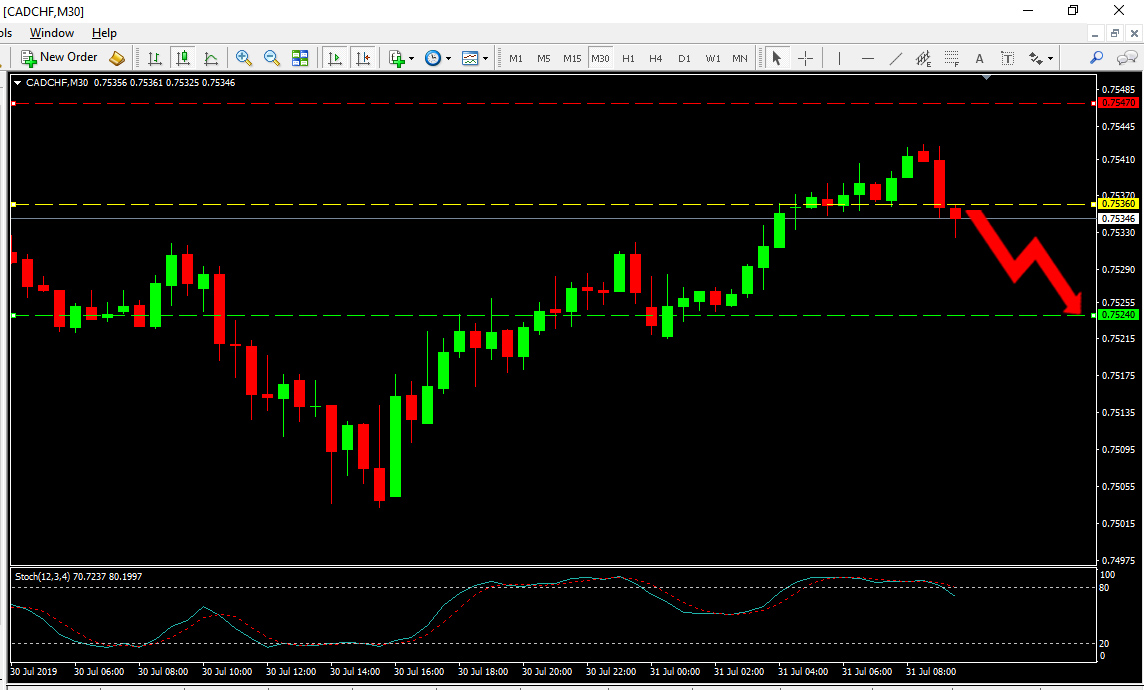Toggle Auto Scroll chart to end
The width and height of the screenshot is (1144, 690).
(x=335, y=58)
